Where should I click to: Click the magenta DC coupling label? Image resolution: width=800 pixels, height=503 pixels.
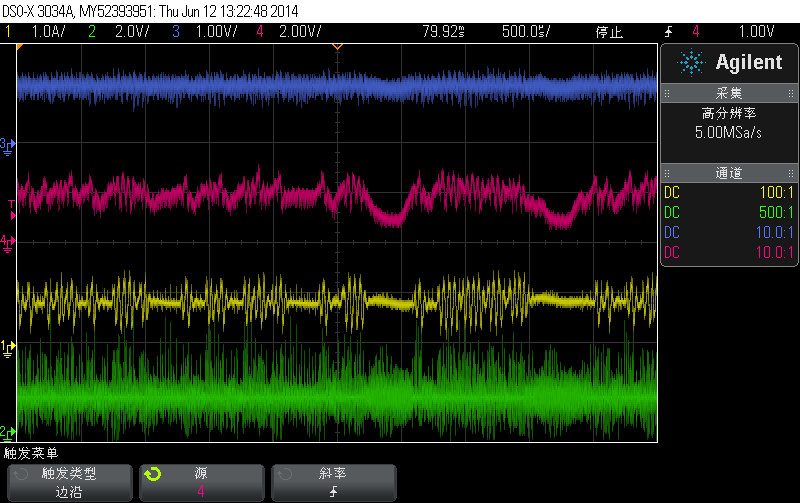coord(671,252)
